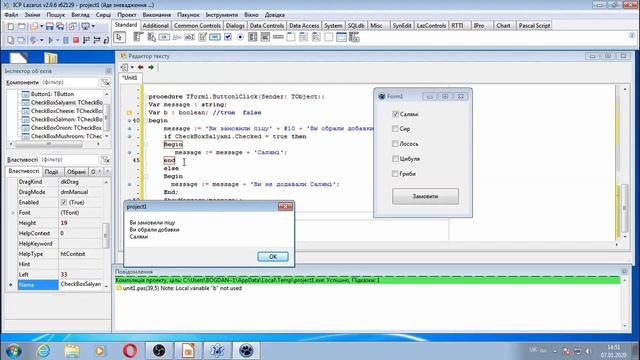Click the New Form toolbar icon
Viewport: 640px width, 360px height.
pos(22,27)
